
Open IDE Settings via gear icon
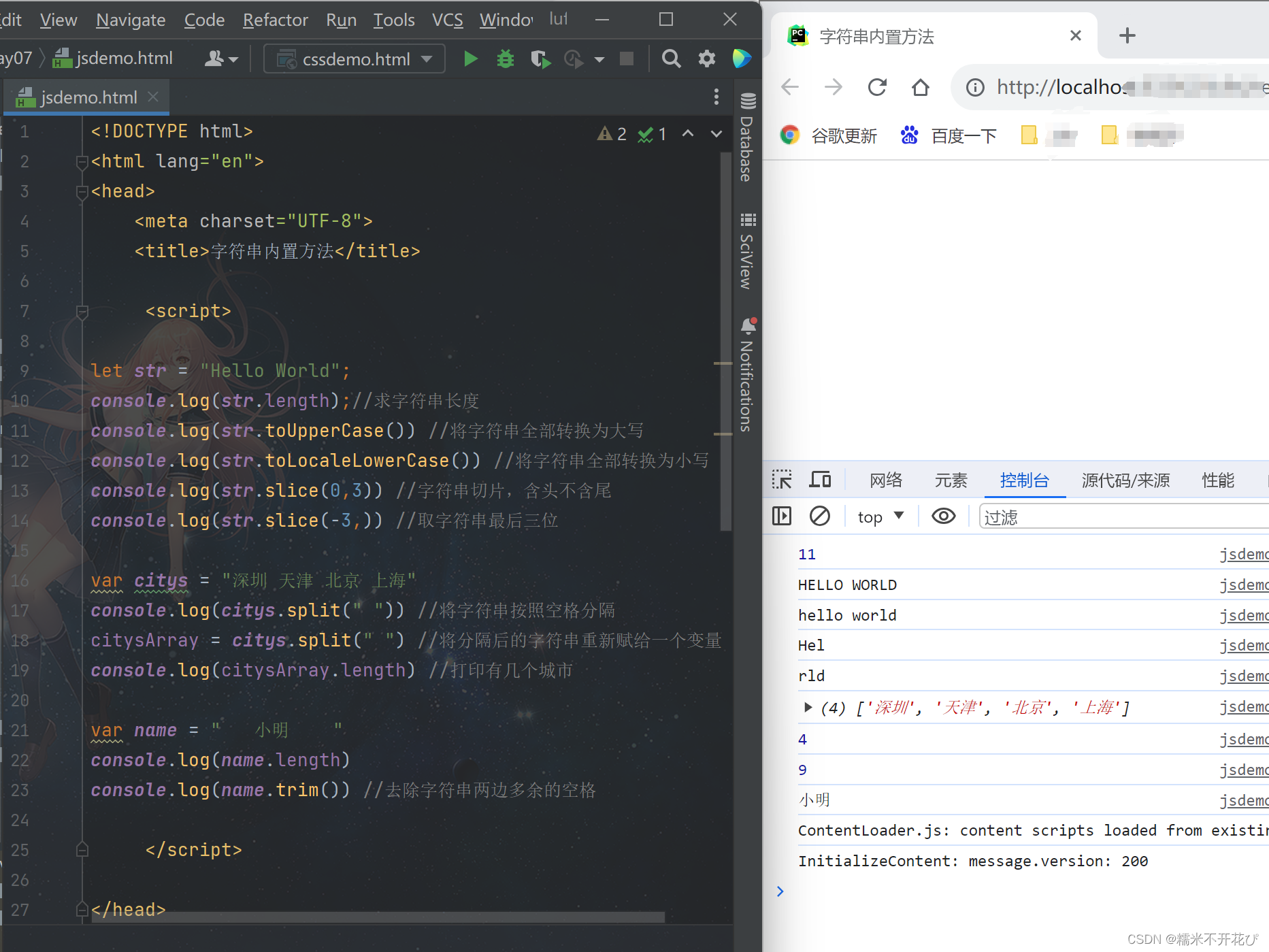[x=706, y=59]
